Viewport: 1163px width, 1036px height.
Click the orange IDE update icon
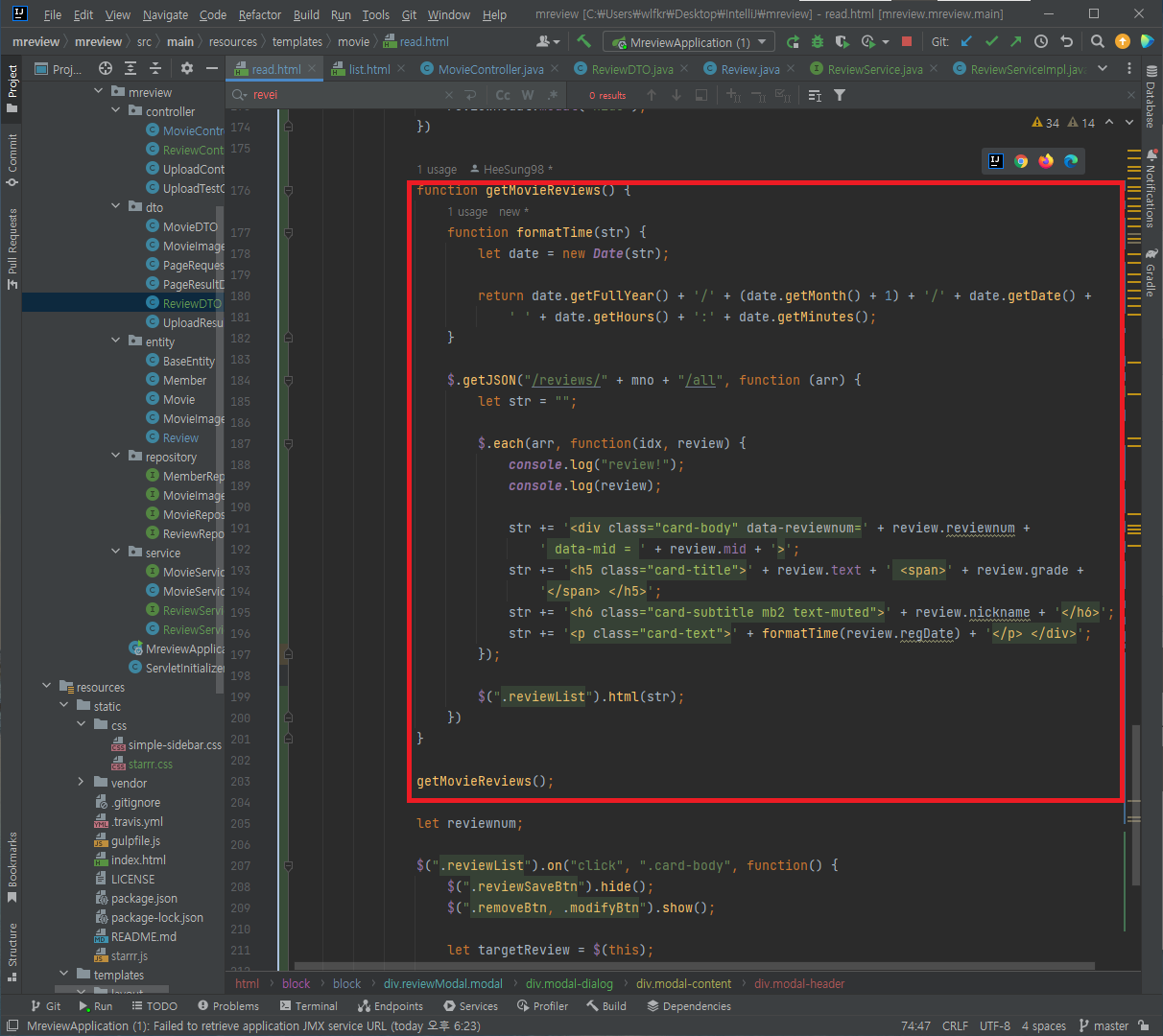1123,41
